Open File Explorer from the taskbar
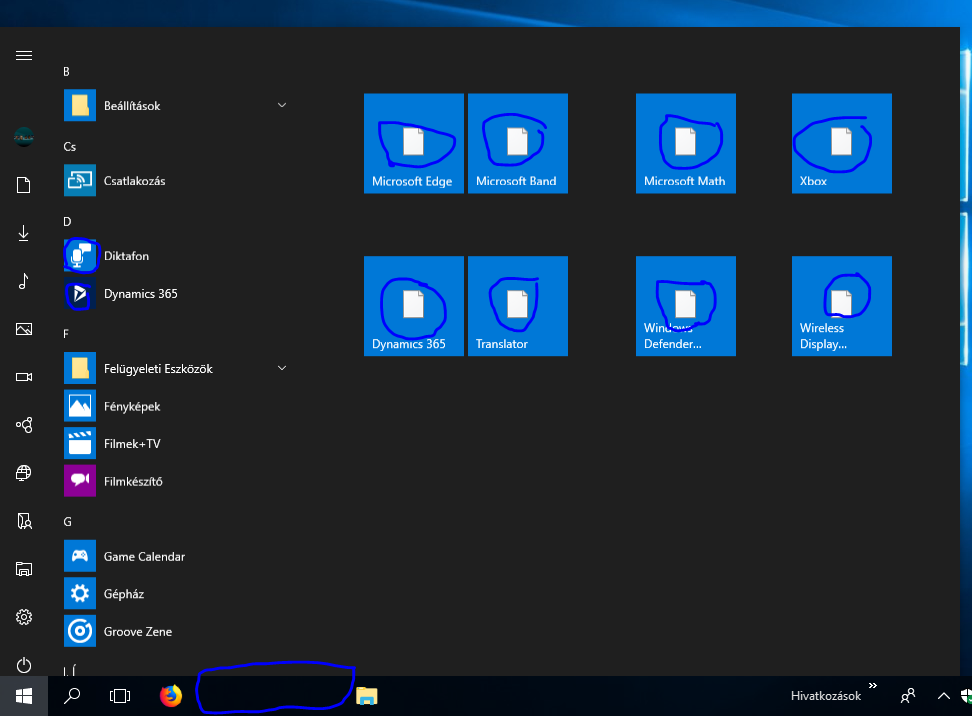Image resolution: width=972 pixels, height=716 pixels. [366, 696]
